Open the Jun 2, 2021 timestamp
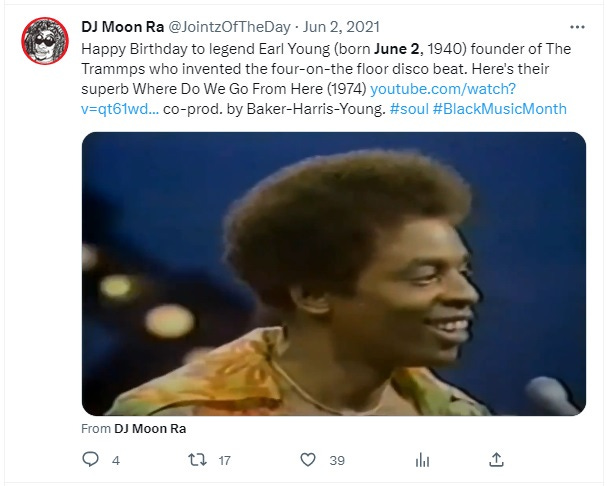 pos(341,27)
